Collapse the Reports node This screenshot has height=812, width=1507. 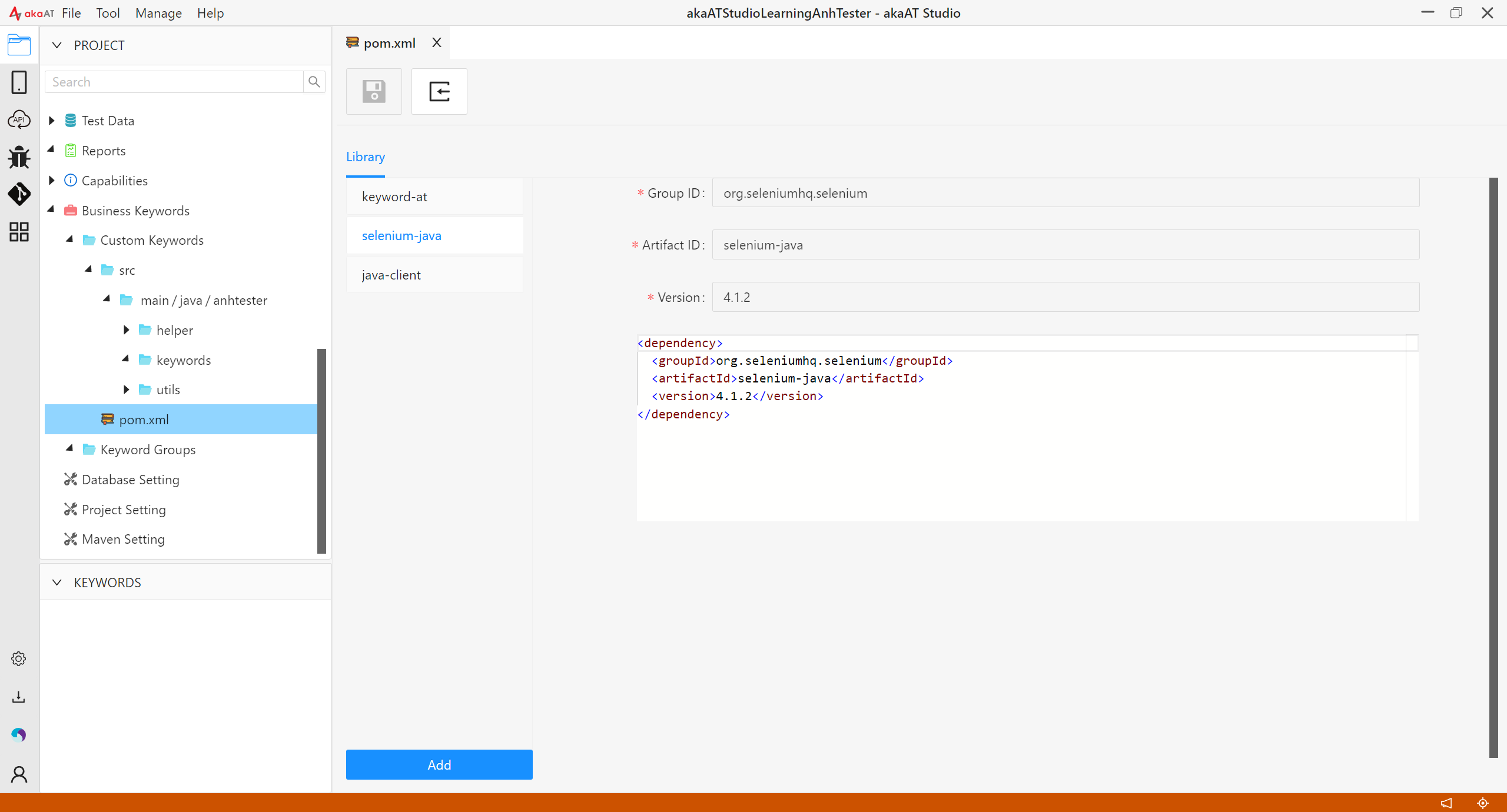(x=51, y=149)
